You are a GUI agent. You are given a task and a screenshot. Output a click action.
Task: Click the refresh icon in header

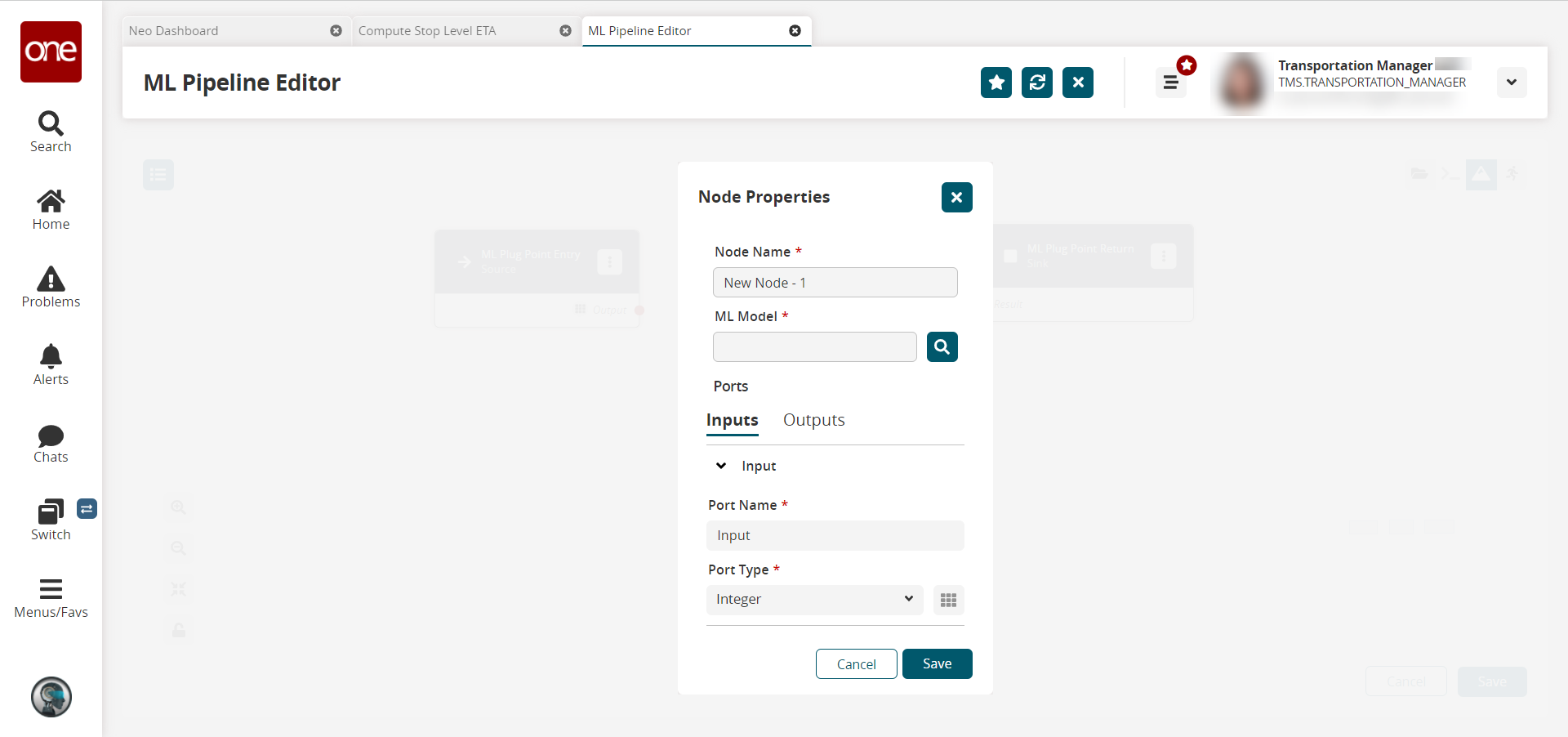tap(1036, 83)
